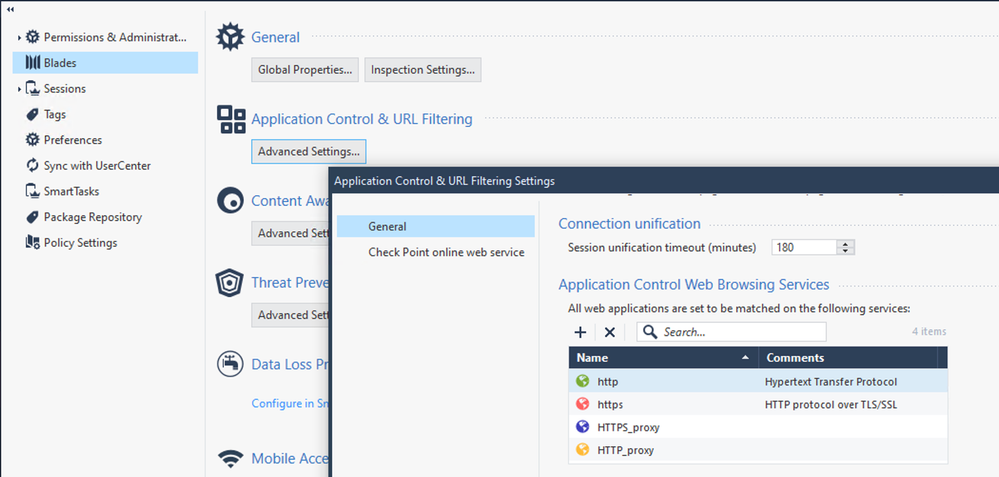999x477 pixels.
Task: Open the Blades section in sidebar
Action: (x=105, y=62)
